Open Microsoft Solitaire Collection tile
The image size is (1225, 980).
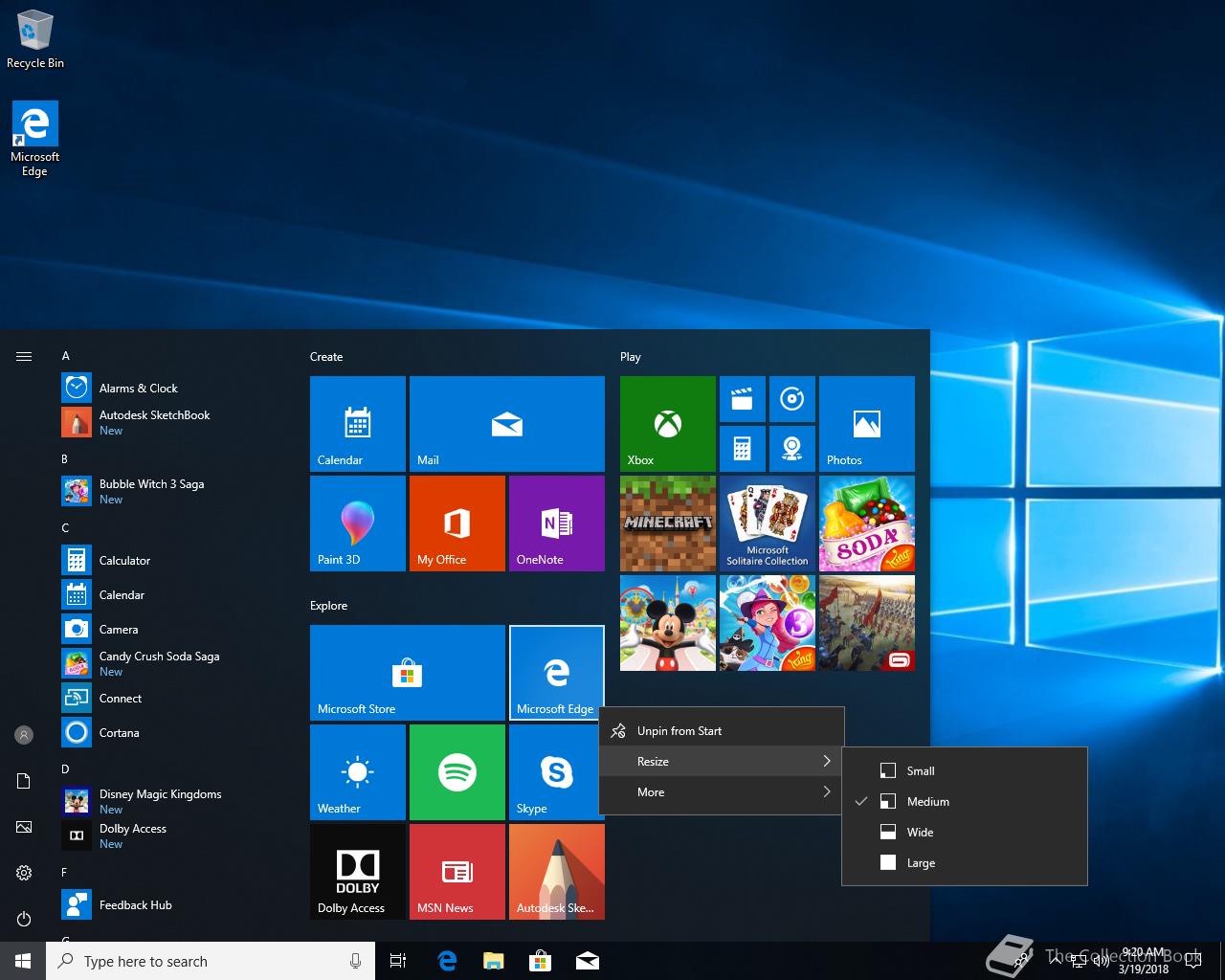pyautogui.click(x=768, y=523)
